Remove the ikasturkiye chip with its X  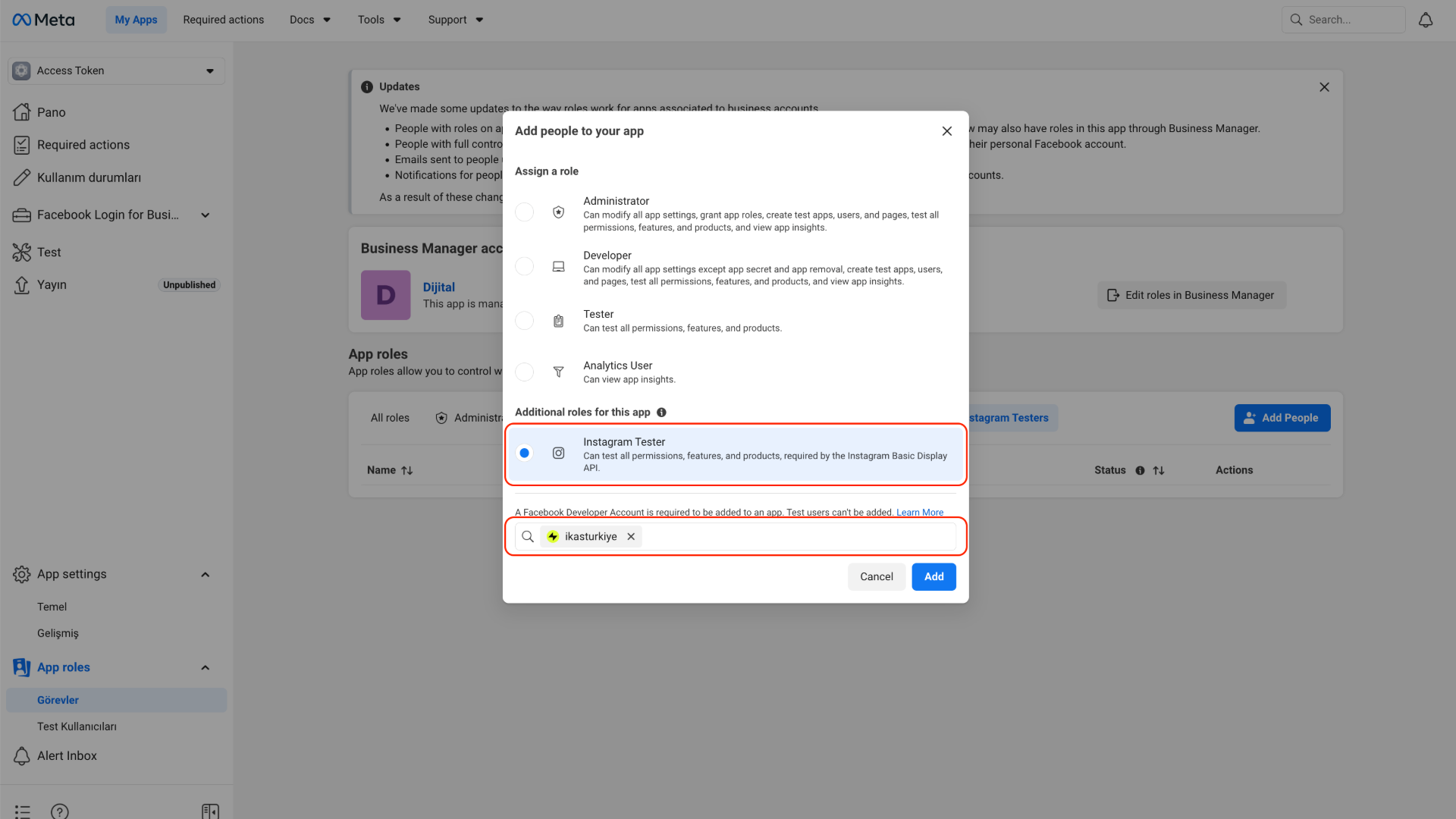pyautogui.click(x=631, y=537)
